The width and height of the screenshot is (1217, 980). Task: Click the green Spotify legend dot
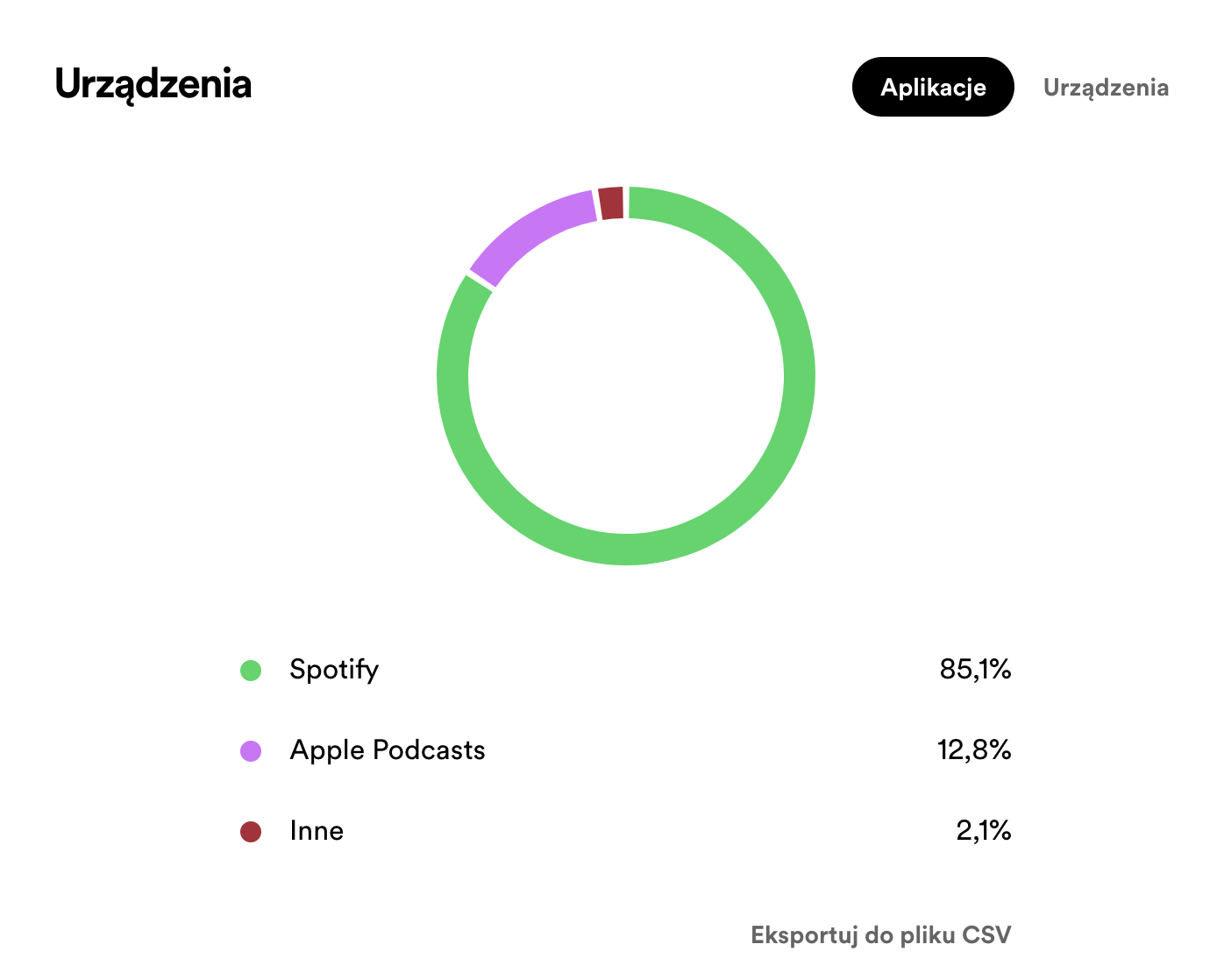point(251,671)
